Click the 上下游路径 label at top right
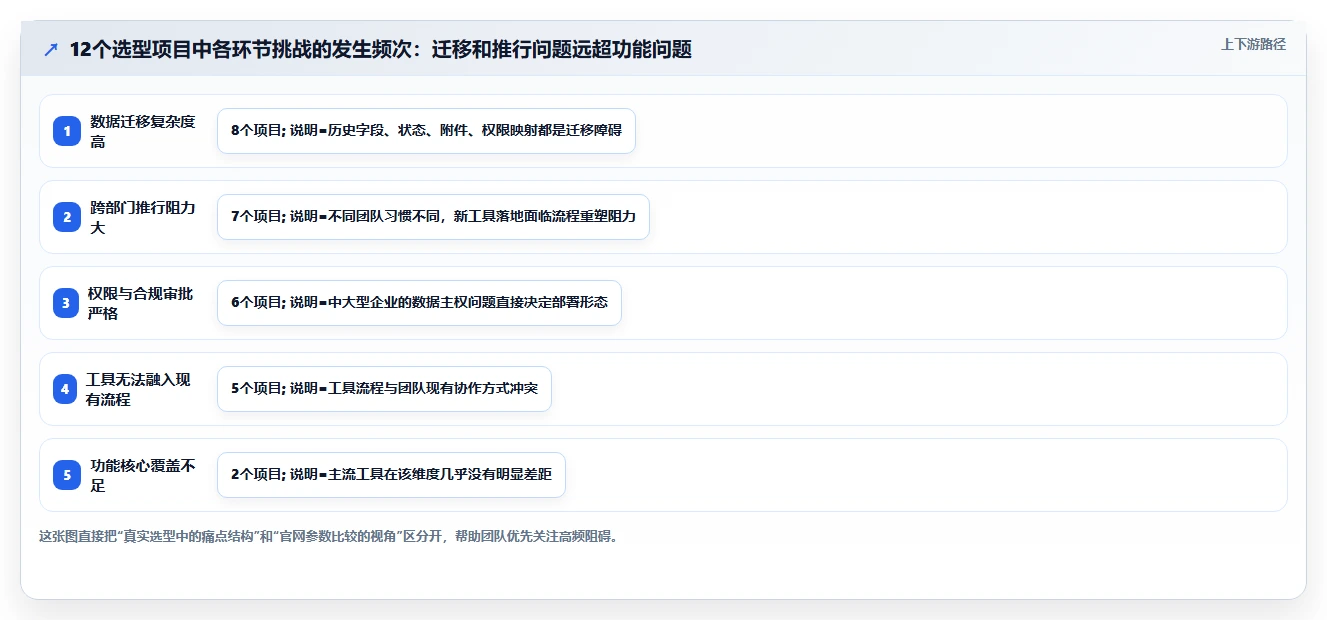The height and width of the screenshot is (620, 1327). (1253, 44)
